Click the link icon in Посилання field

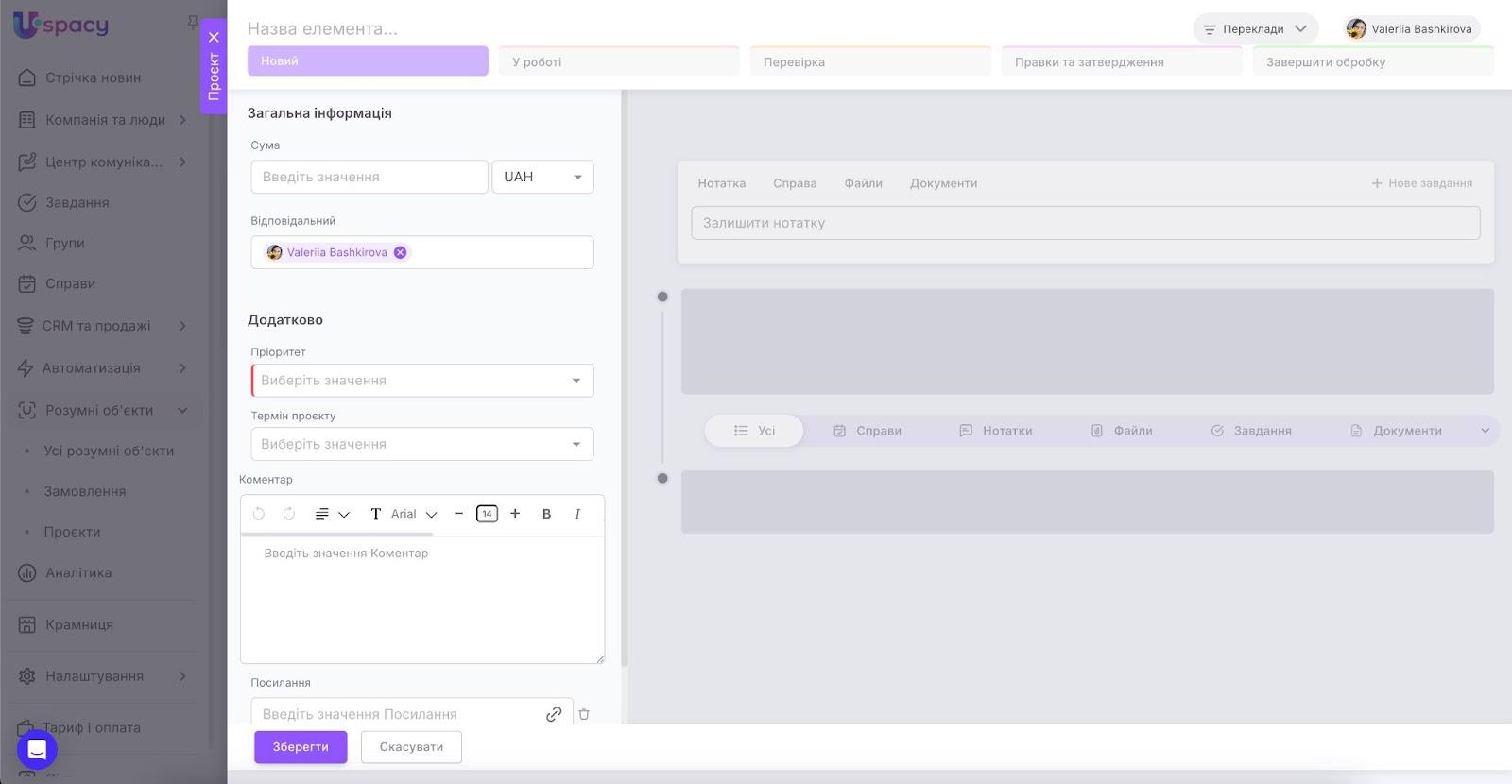pyautogui.click(x=554, y=714)
